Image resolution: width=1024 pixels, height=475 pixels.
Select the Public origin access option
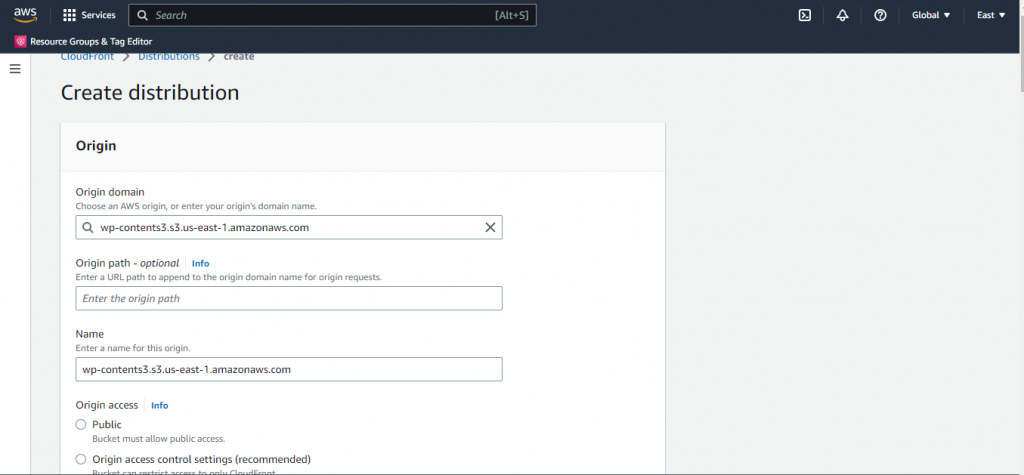tap(81, 425)
